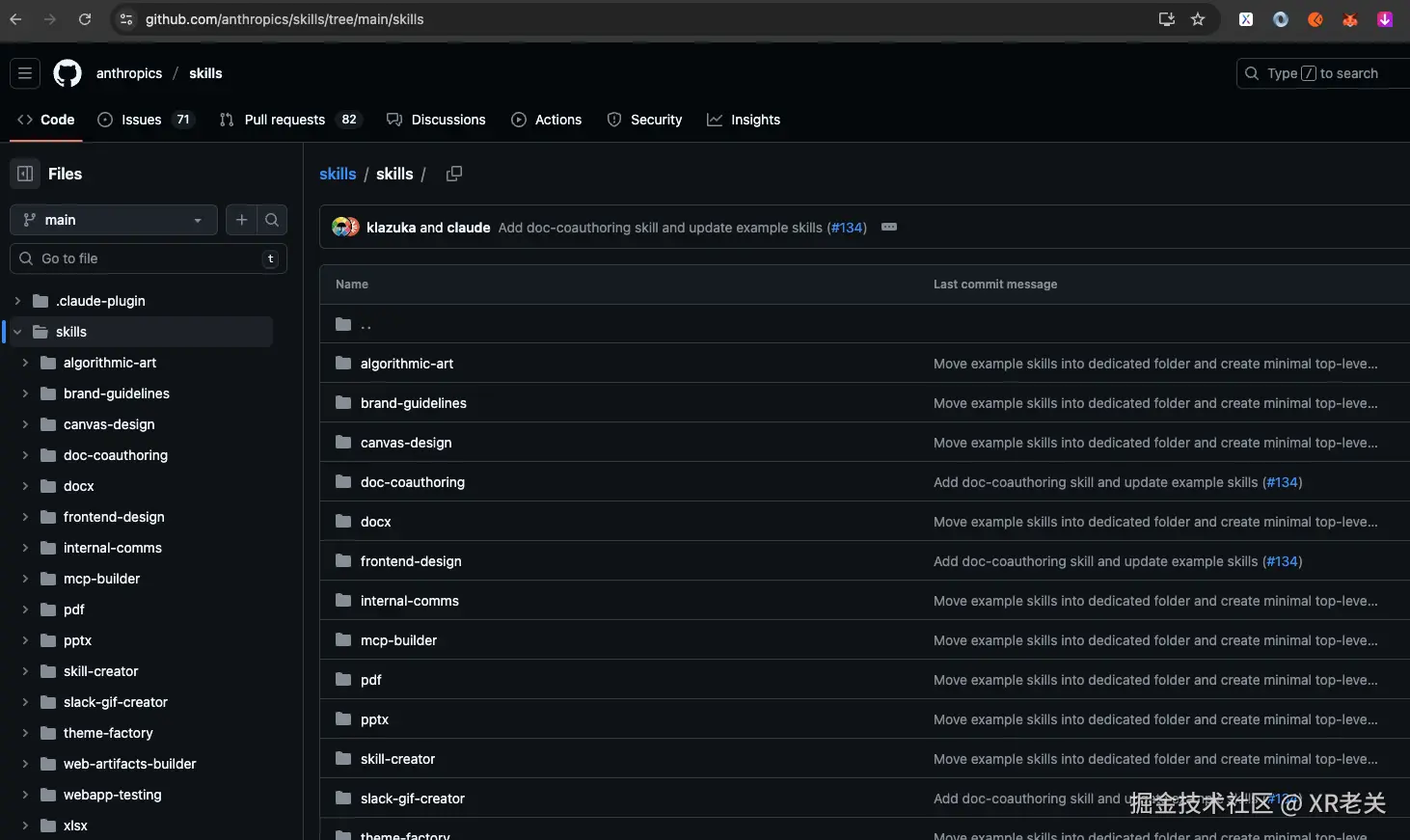Select webapp-testing in the file tree
This screenshot has height=840, width=1410.
click(x=113, y=795)
